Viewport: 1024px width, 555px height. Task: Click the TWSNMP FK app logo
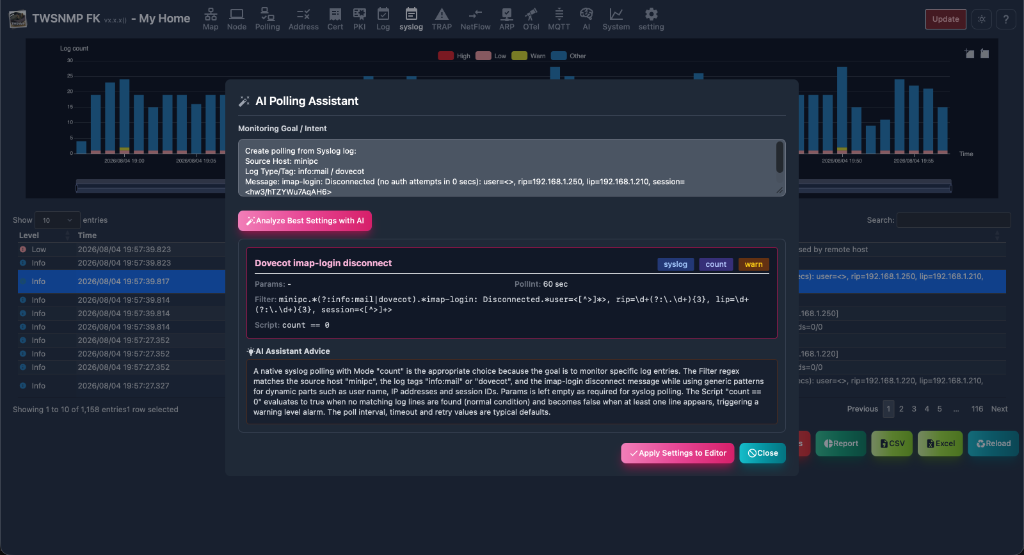pyautogui.click(x=18, y=19)
